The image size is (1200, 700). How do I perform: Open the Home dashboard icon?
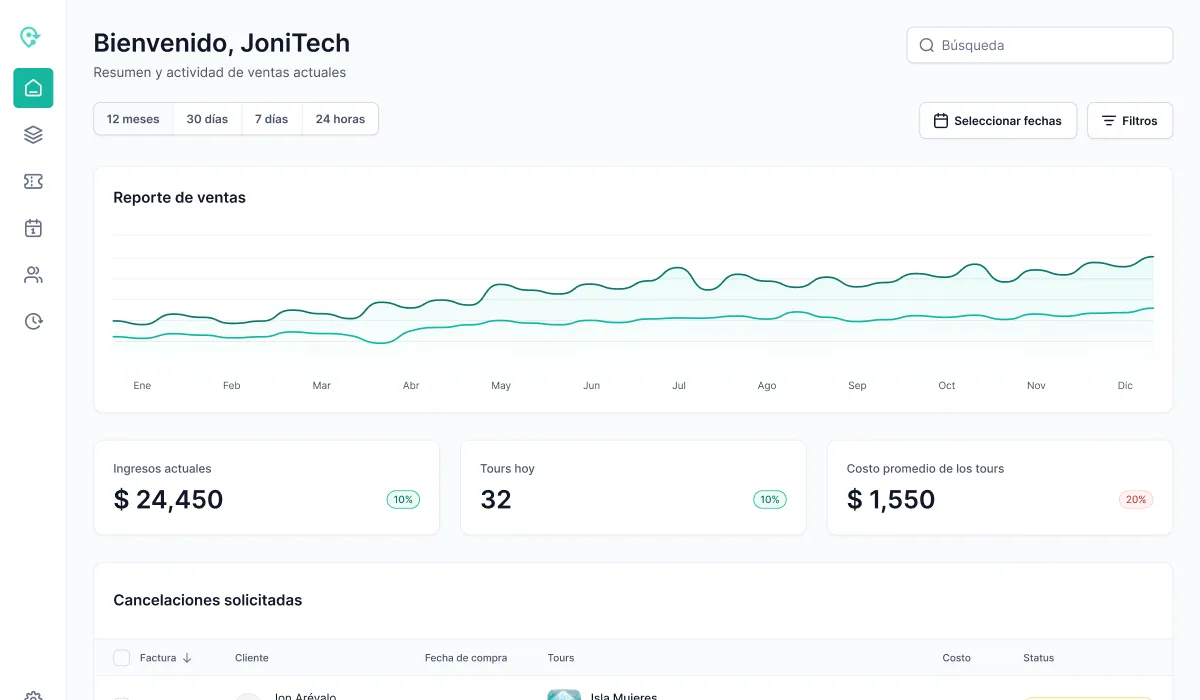(33, 88)
